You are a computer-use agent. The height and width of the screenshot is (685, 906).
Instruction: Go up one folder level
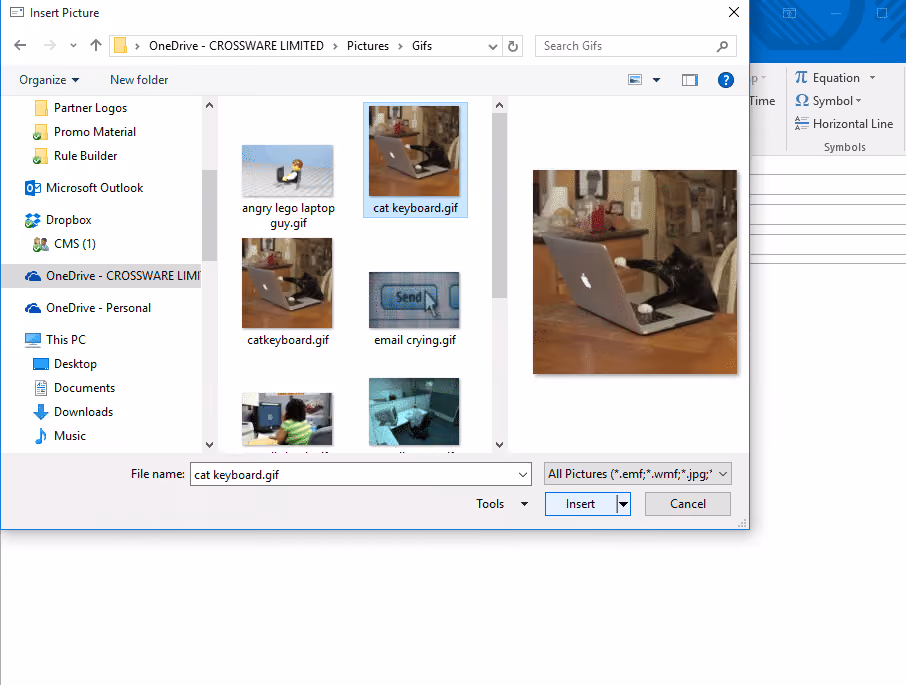pyautogui.click(x=96, y=46)
